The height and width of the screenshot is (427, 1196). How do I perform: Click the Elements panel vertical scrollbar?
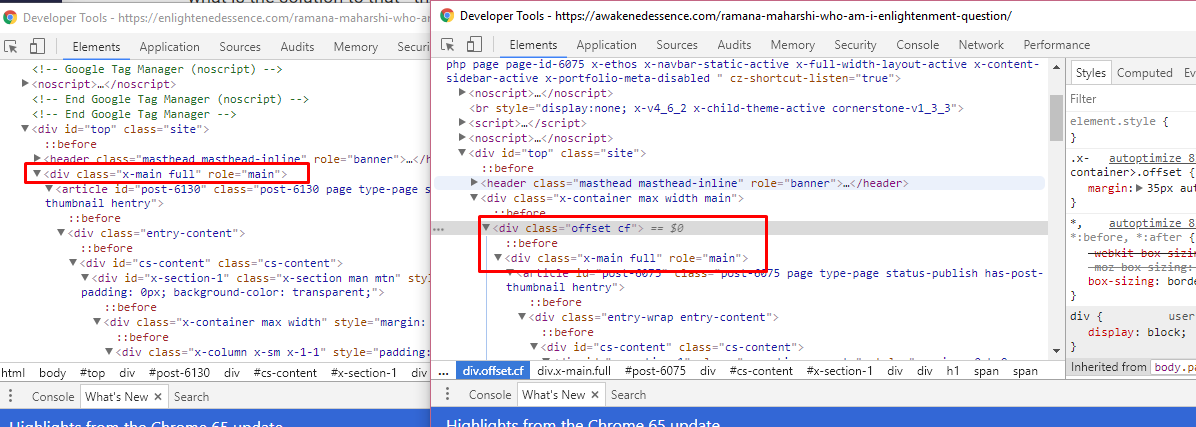(x=1055, y=120)
